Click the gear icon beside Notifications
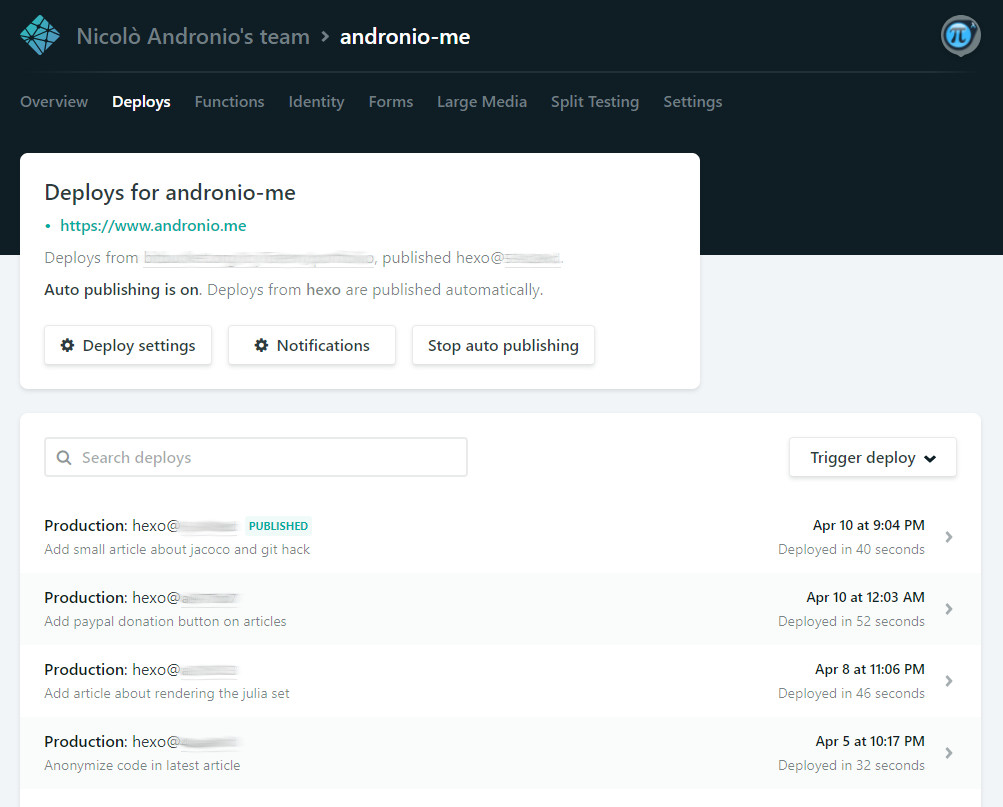Screen dimensions: 1003x807 (x=261, y=345)
